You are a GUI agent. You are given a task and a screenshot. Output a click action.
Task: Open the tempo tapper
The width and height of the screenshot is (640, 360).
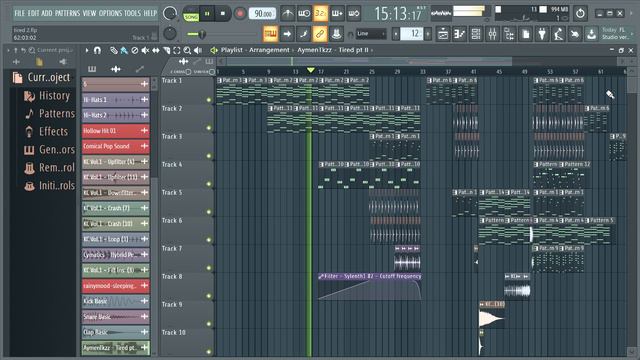pyautogui.click(x=558, y=34)
